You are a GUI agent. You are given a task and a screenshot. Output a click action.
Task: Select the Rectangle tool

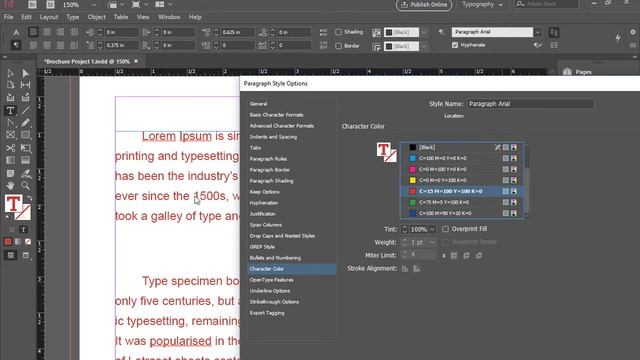point(25,135)
